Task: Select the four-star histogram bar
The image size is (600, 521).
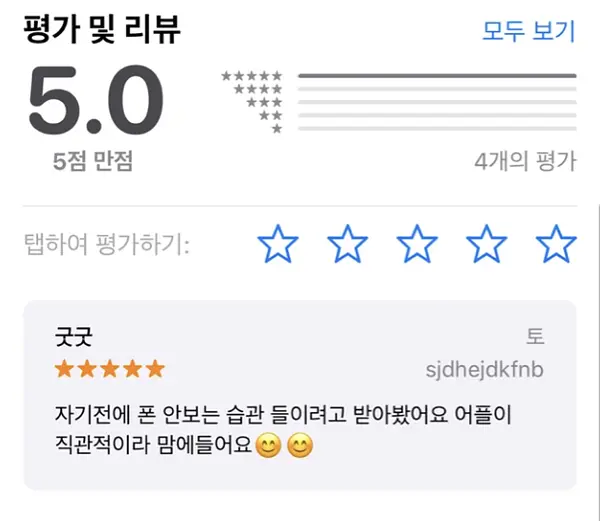Action: [x=437, y=89]
